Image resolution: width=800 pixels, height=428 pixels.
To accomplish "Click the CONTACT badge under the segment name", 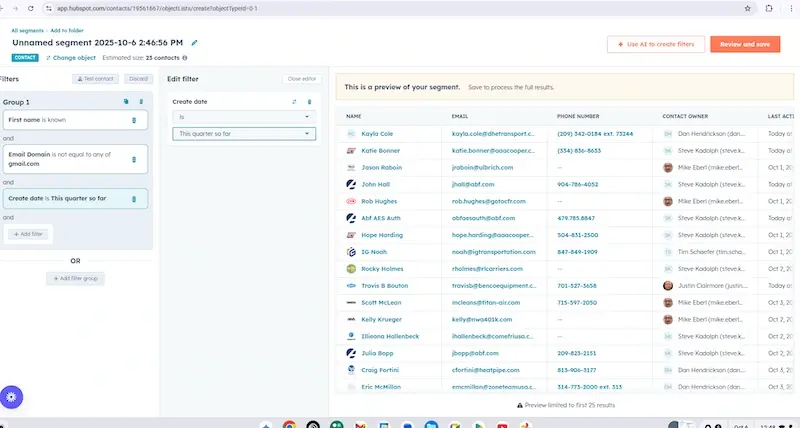I will (25, 58).
